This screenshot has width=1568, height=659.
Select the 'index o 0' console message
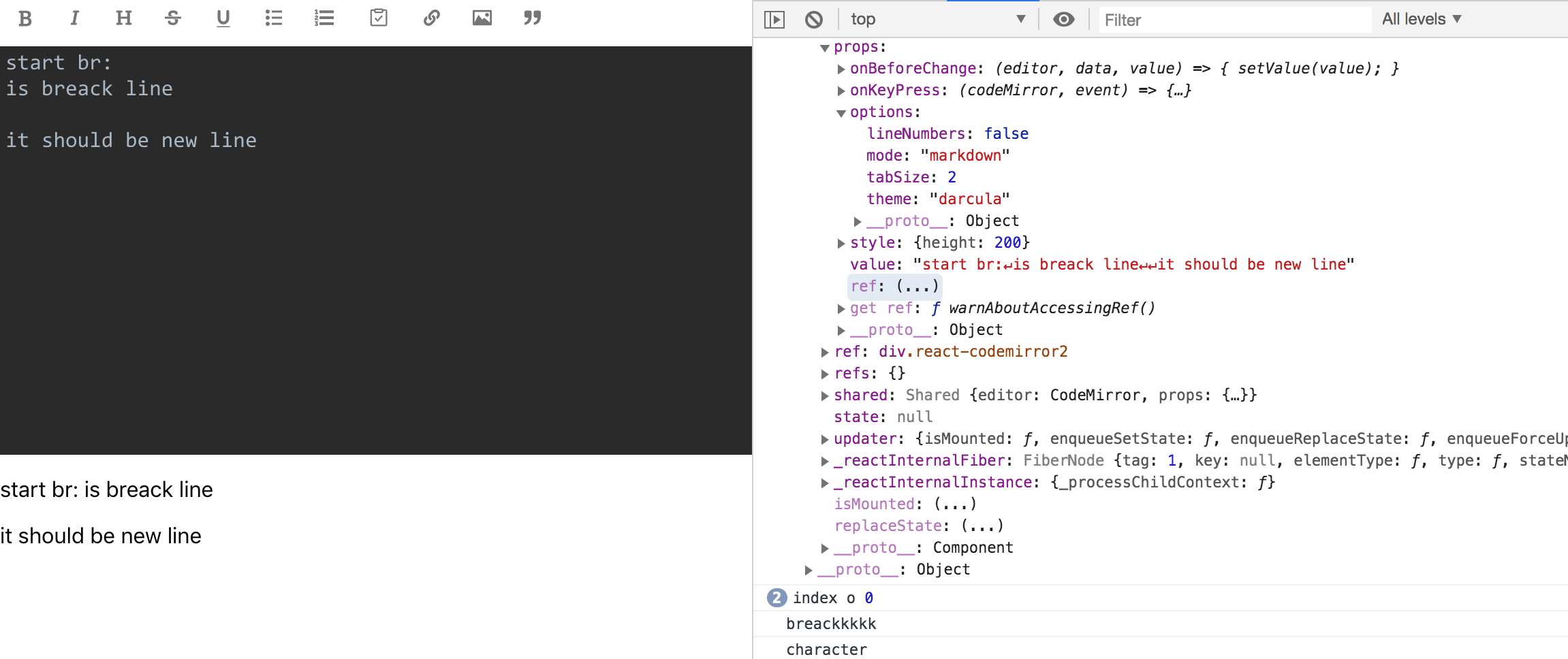tap(833, 598)
